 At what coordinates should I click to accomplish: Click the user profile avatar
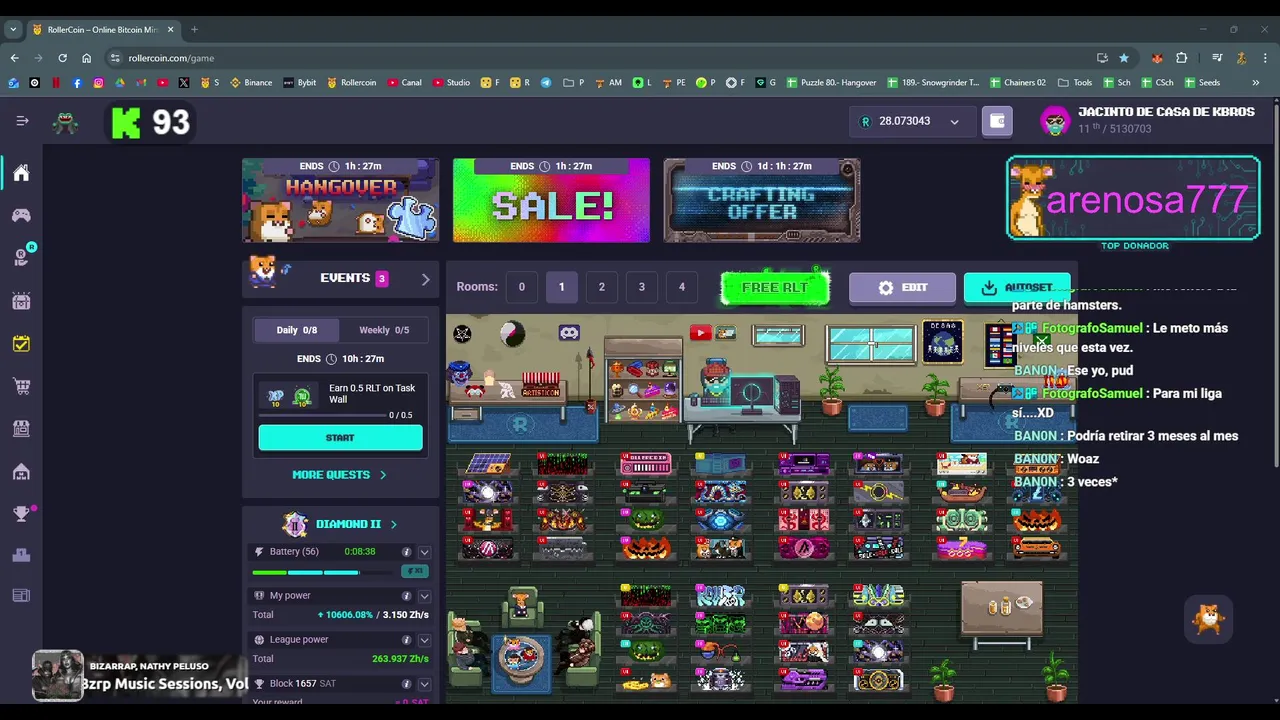coord(1055,121)
